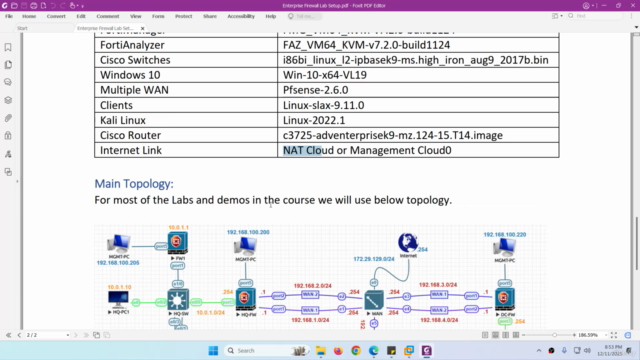This screenshot has width=640, height=360.
Task: Open the Protect ribbon tab
Action: click(x=184, y=16)
